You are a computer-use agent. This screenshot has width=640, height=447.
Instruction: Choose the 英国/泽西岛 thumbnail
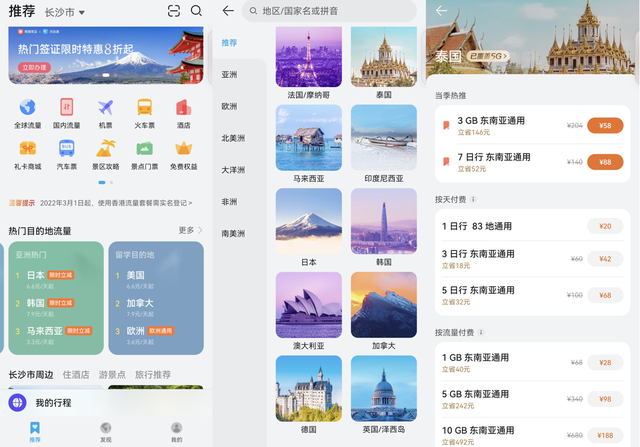[384, 389]
